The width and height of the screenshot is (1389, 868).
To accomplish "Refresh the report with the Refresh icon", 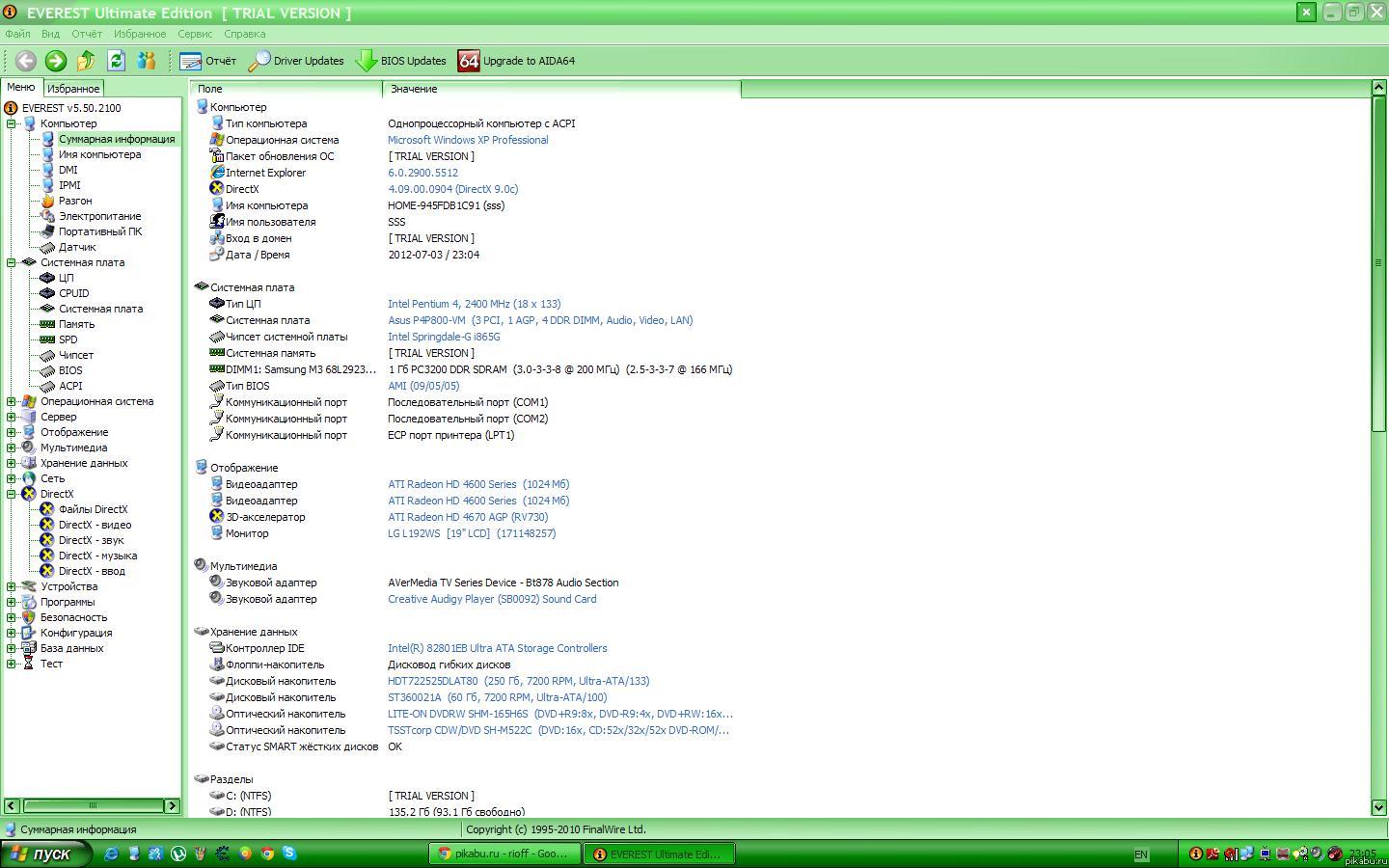I will pyautogui.click(x=117, y=61).
